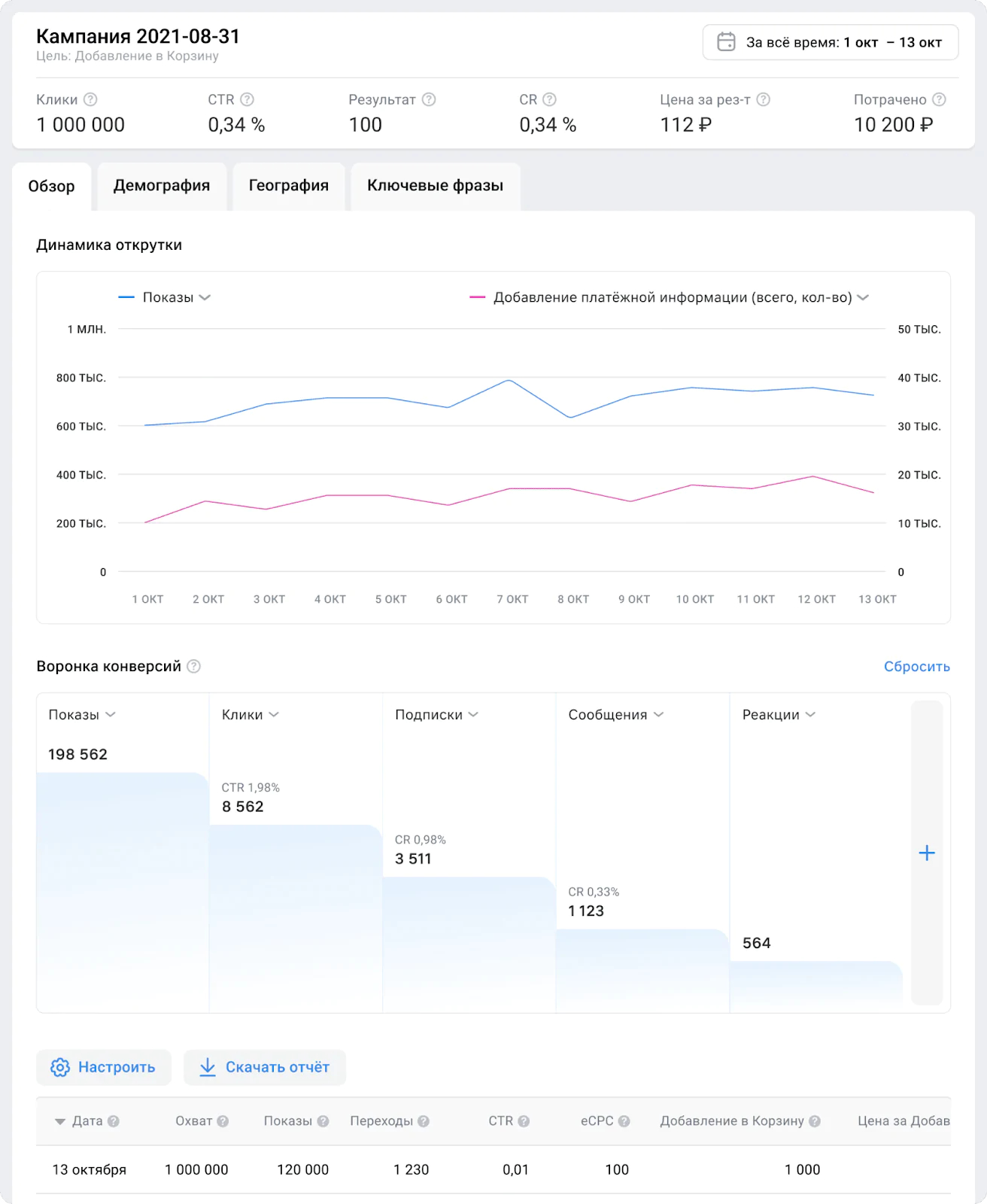987x1204 pixels.
Task: Click help icon next to Охват column
Action: [x=223, y=1121]
